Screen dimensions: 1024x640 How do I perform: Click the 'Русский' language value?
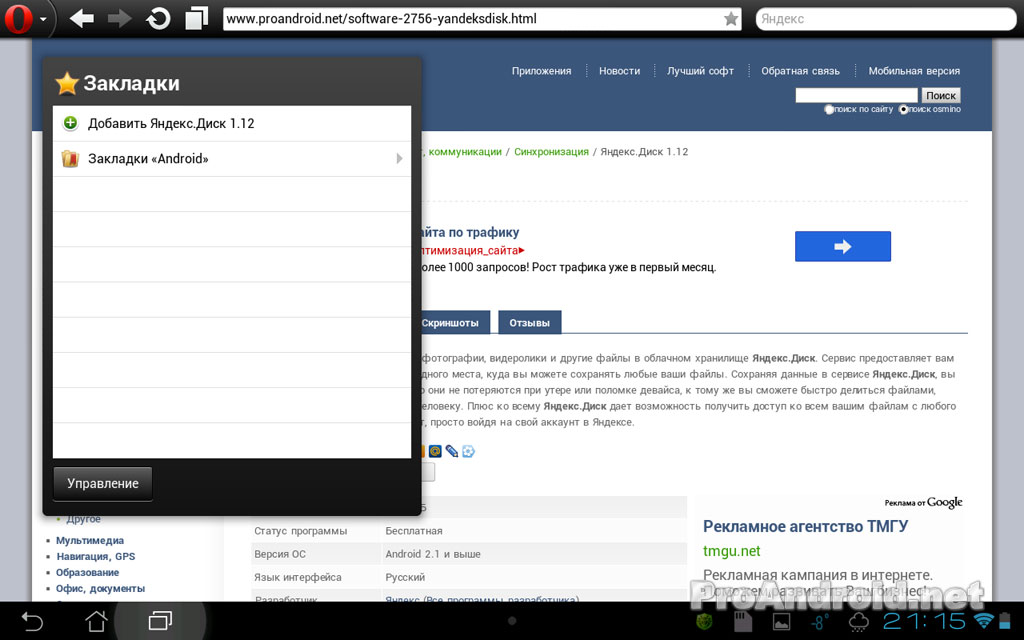[405, 577]
